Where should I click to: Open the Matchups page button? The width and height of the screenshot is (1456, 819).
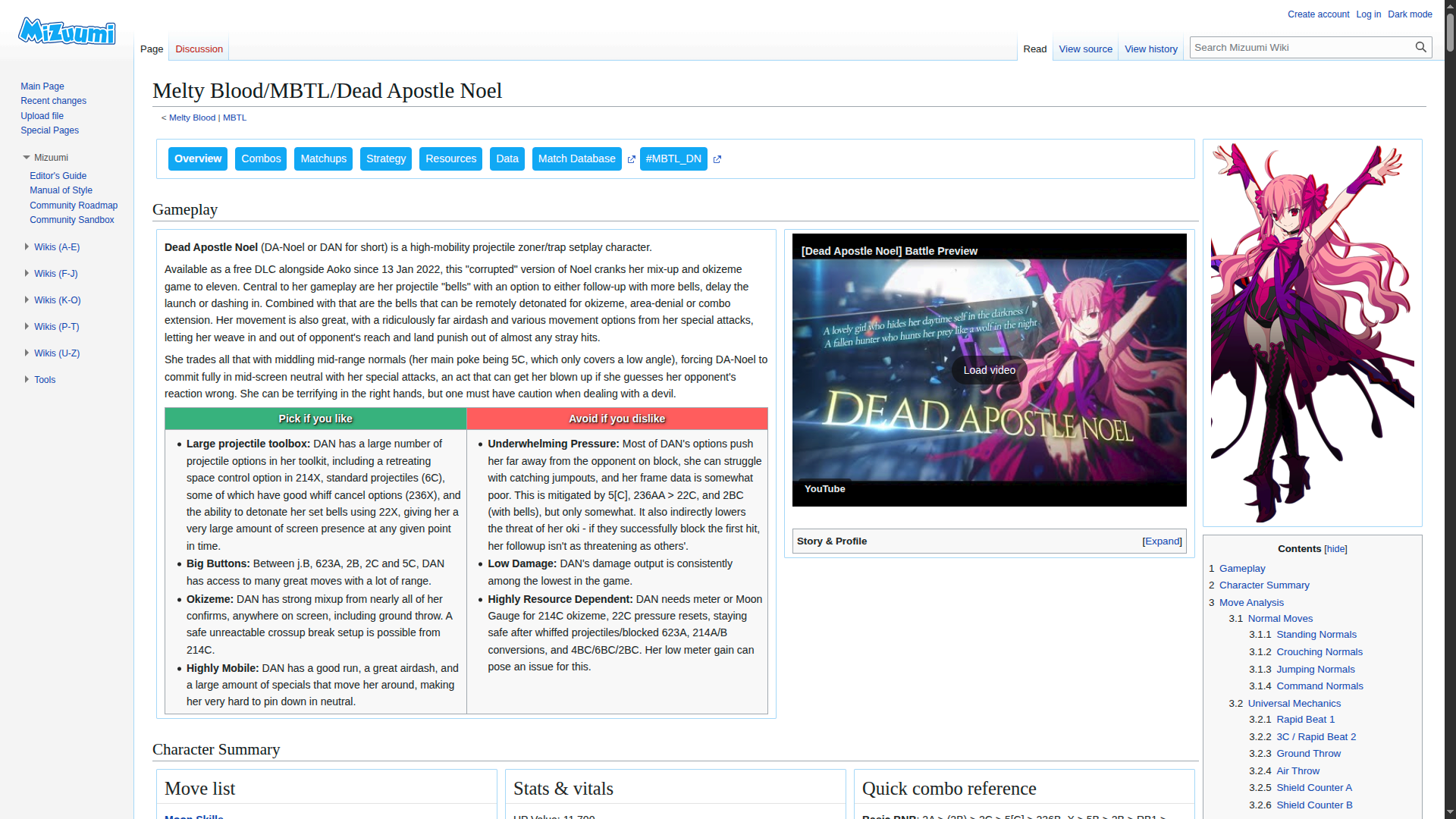click(x=323, y=159)
